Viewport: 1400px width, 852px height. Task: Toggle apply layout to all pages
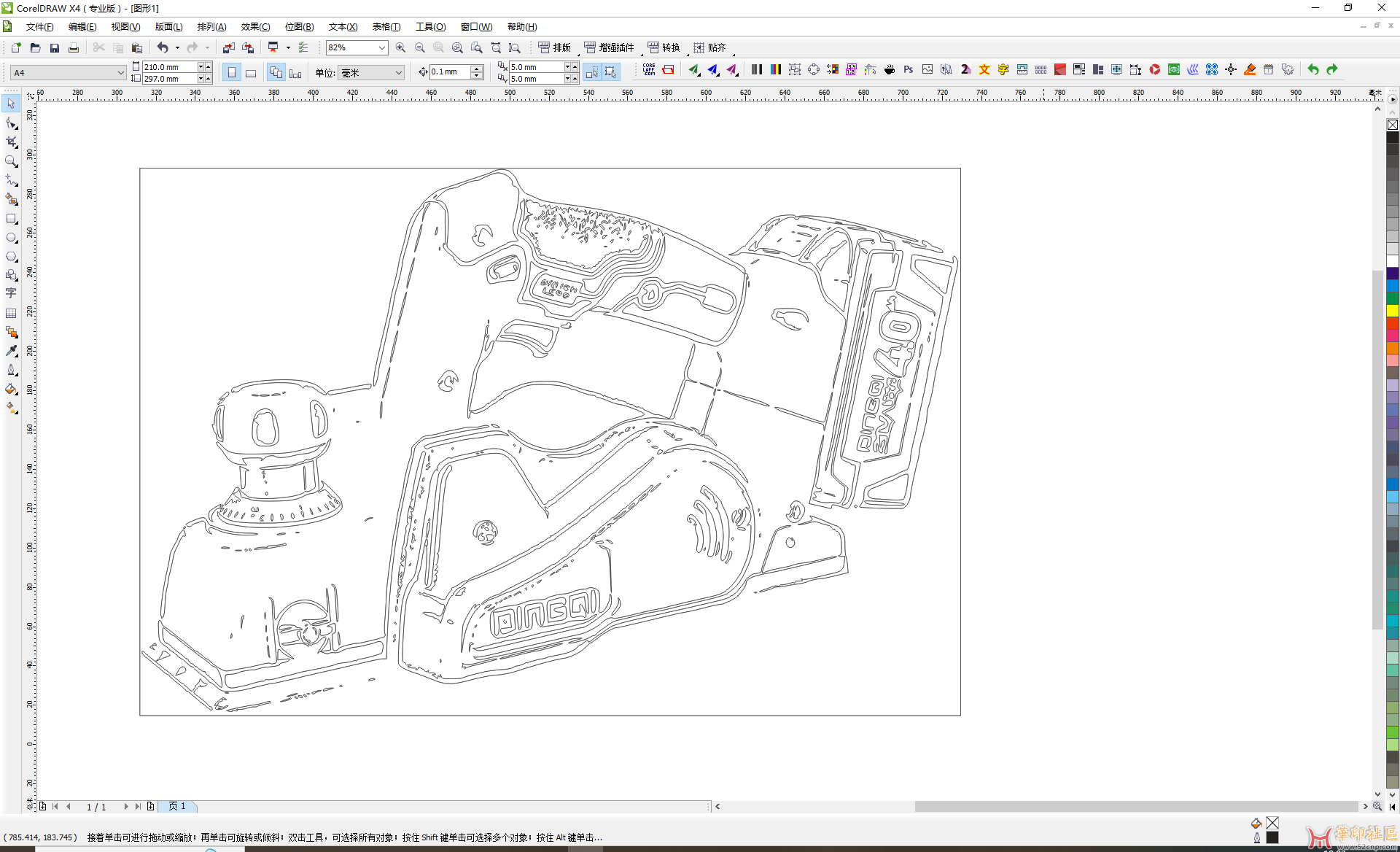click(x=276, y=72)
